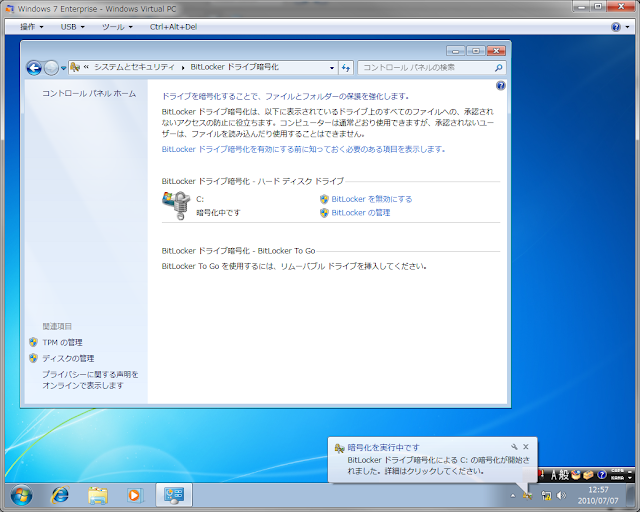Image resolution: width=640 pixels, height=512 pixels.
Task: Expand the dropdown arrow beside Virtual PC help
Action: click(x=627, y=27)
